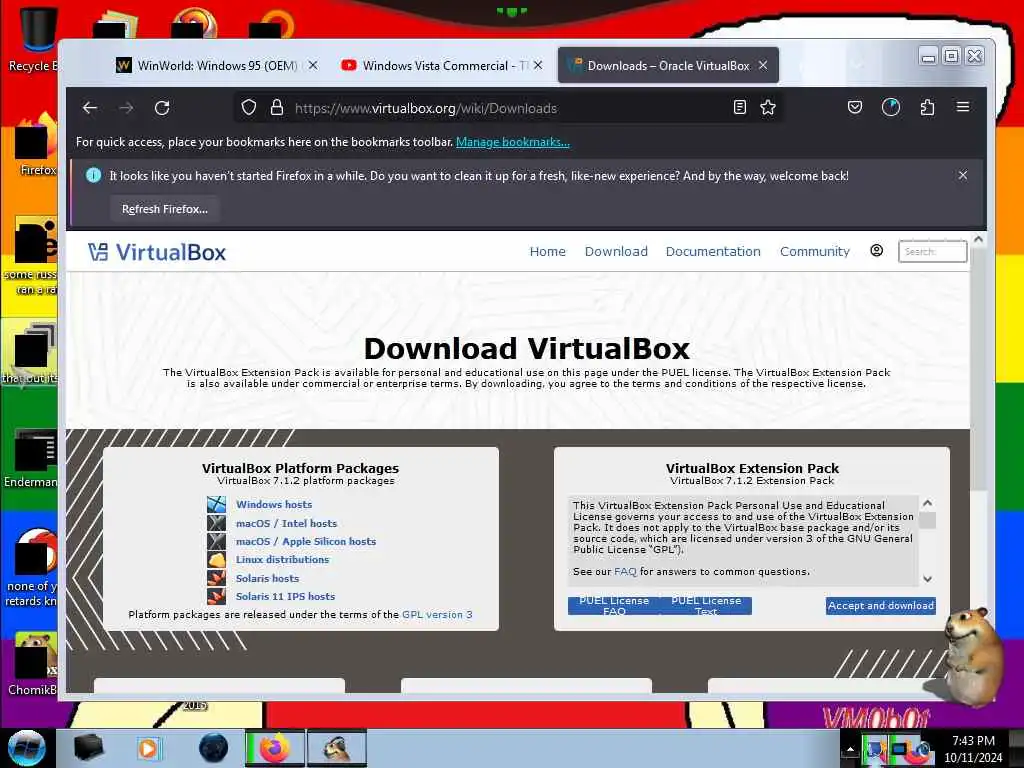Open the GPL version 3 link
The image size is (1024, 768).
point(437,615)
